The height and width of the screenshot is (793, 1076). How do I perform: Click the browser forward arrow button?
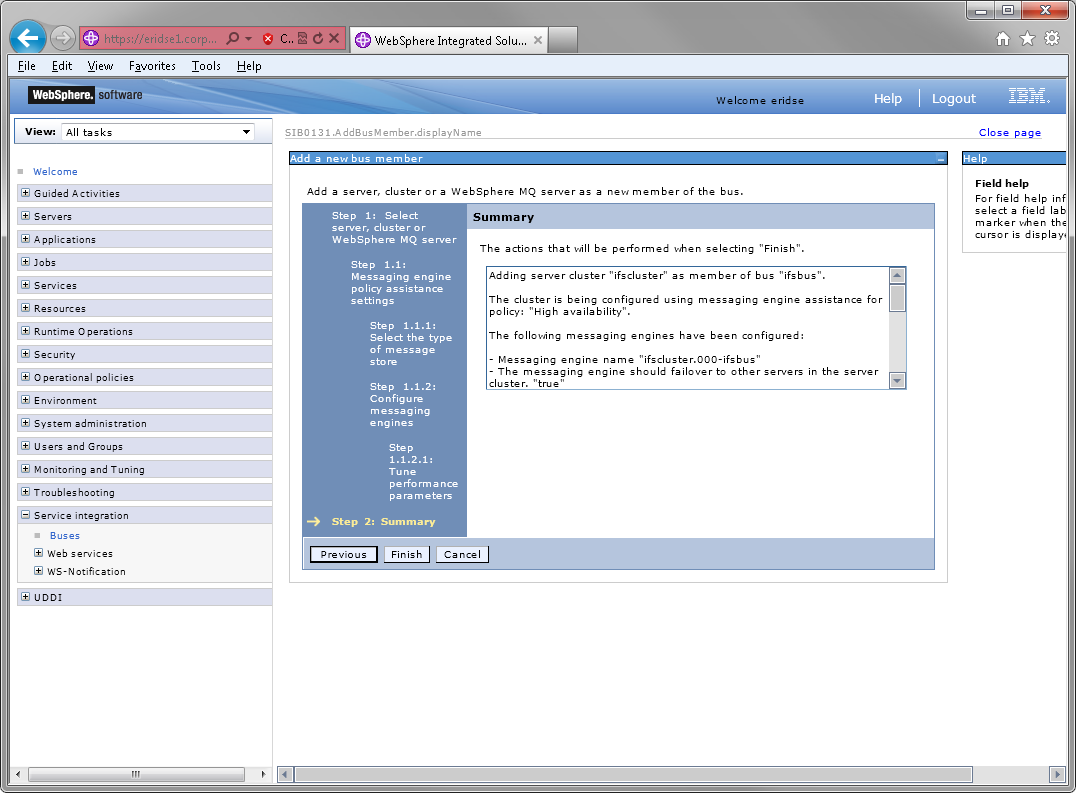coord(63,38)
